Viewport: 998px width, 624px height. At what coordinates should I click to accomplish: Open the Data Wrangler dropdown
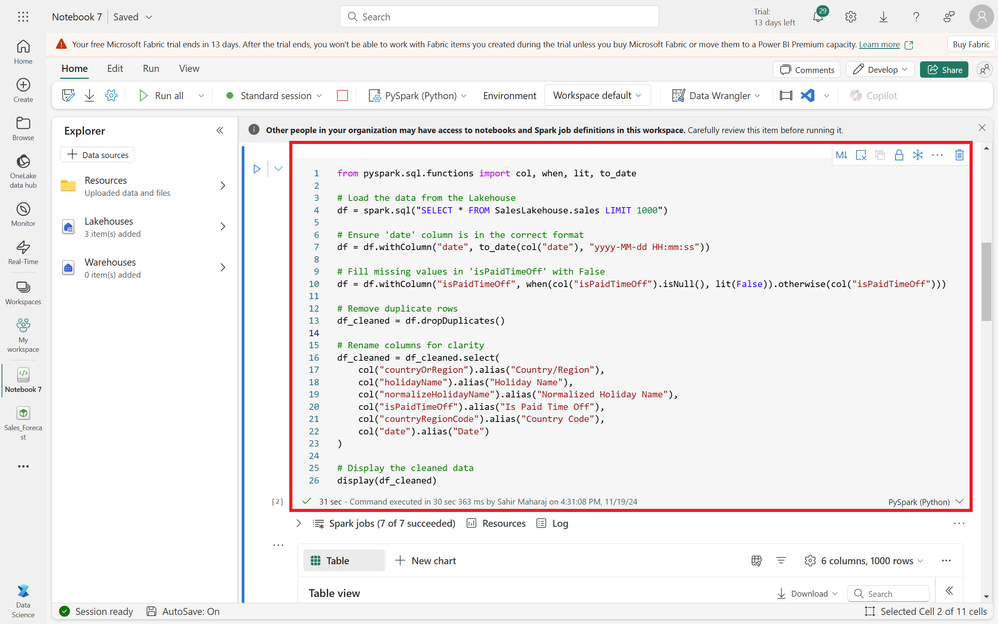[716, 96]
